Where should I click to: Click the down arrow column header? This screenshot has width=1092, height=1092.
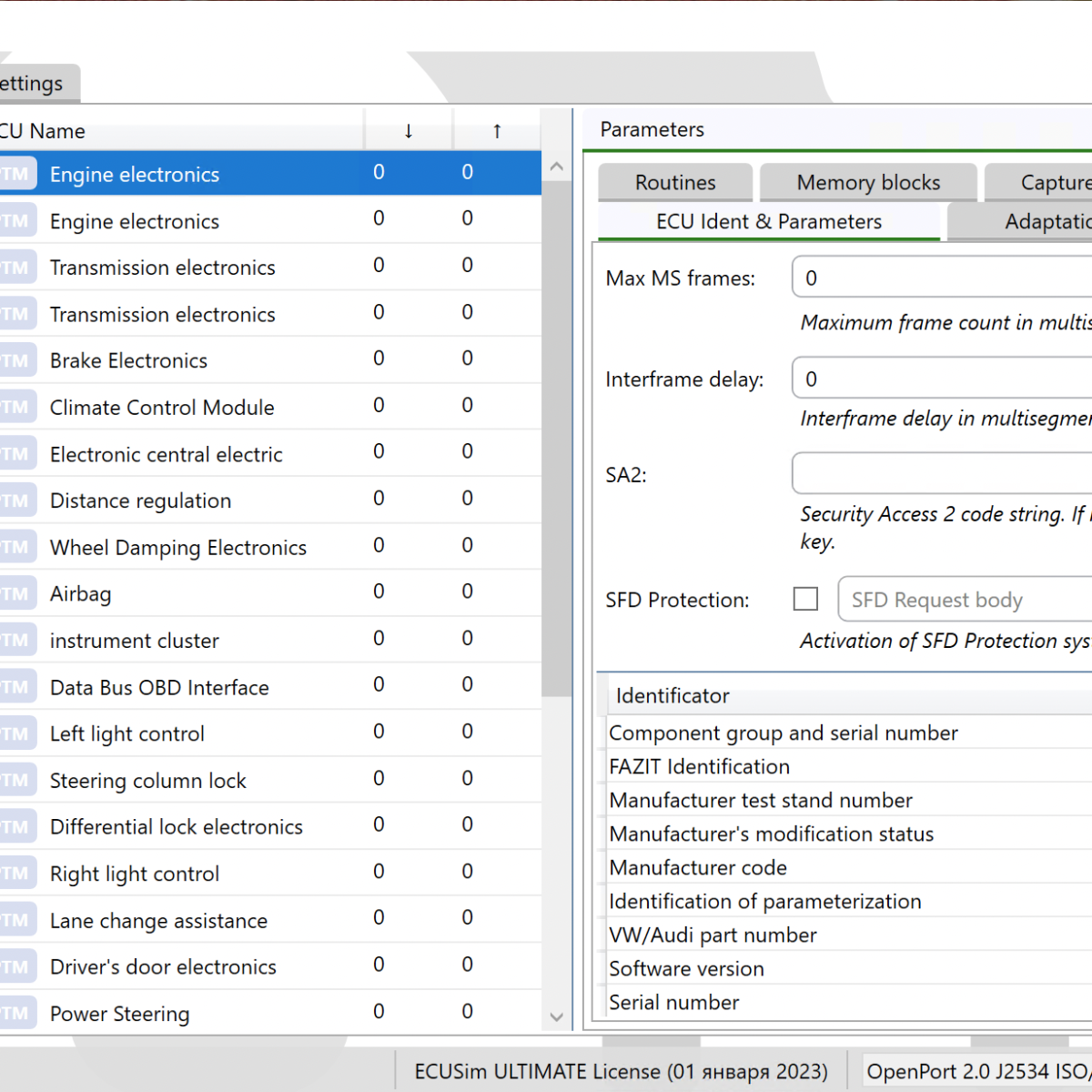[x=409, y=131]
